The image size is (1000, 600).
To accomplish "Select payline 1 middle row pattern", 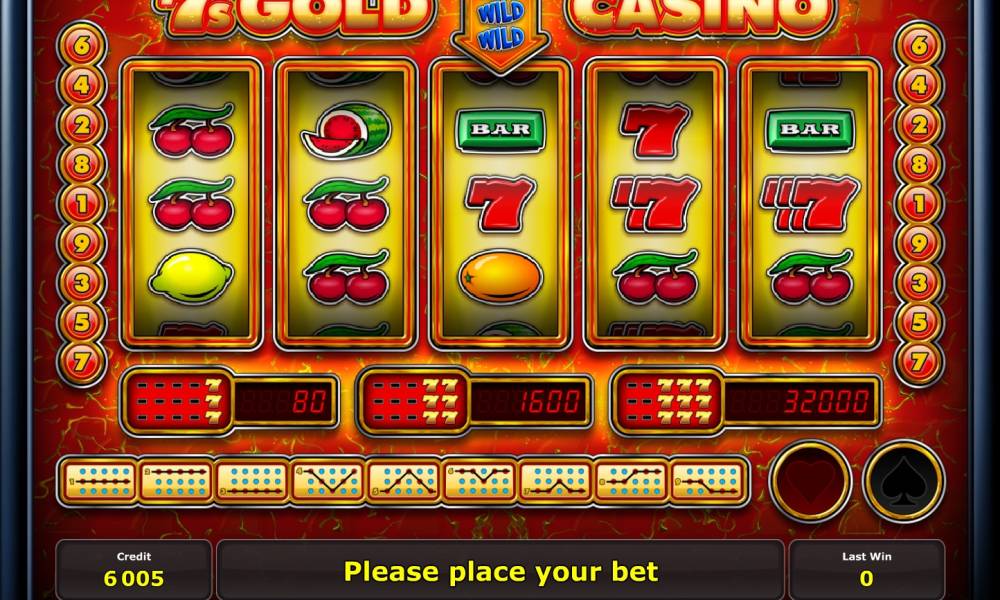I will [x=98, y=481].
